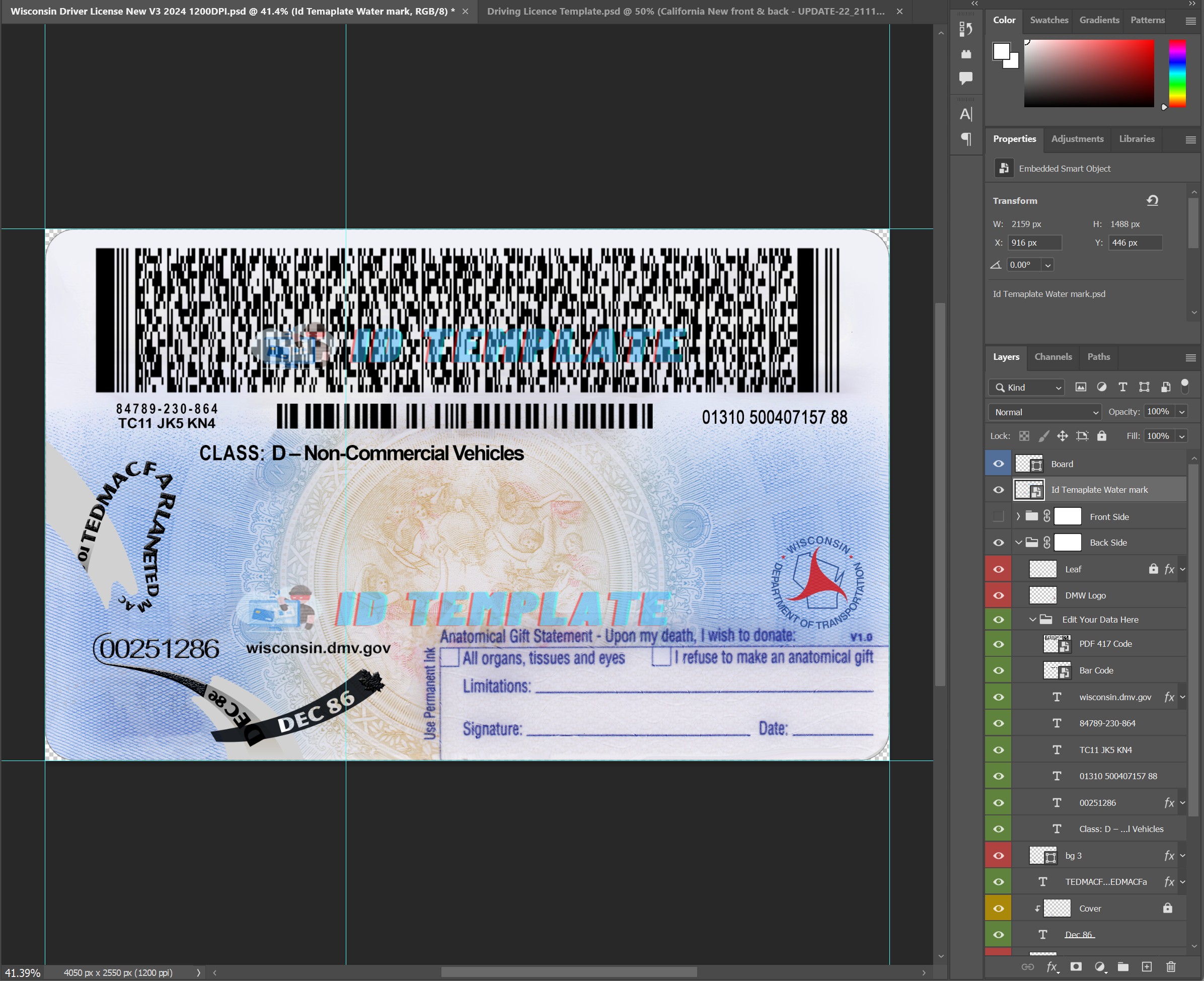Expand effects arrow on the Leaf layer

pyautogui.click(x=1182, y=569)
